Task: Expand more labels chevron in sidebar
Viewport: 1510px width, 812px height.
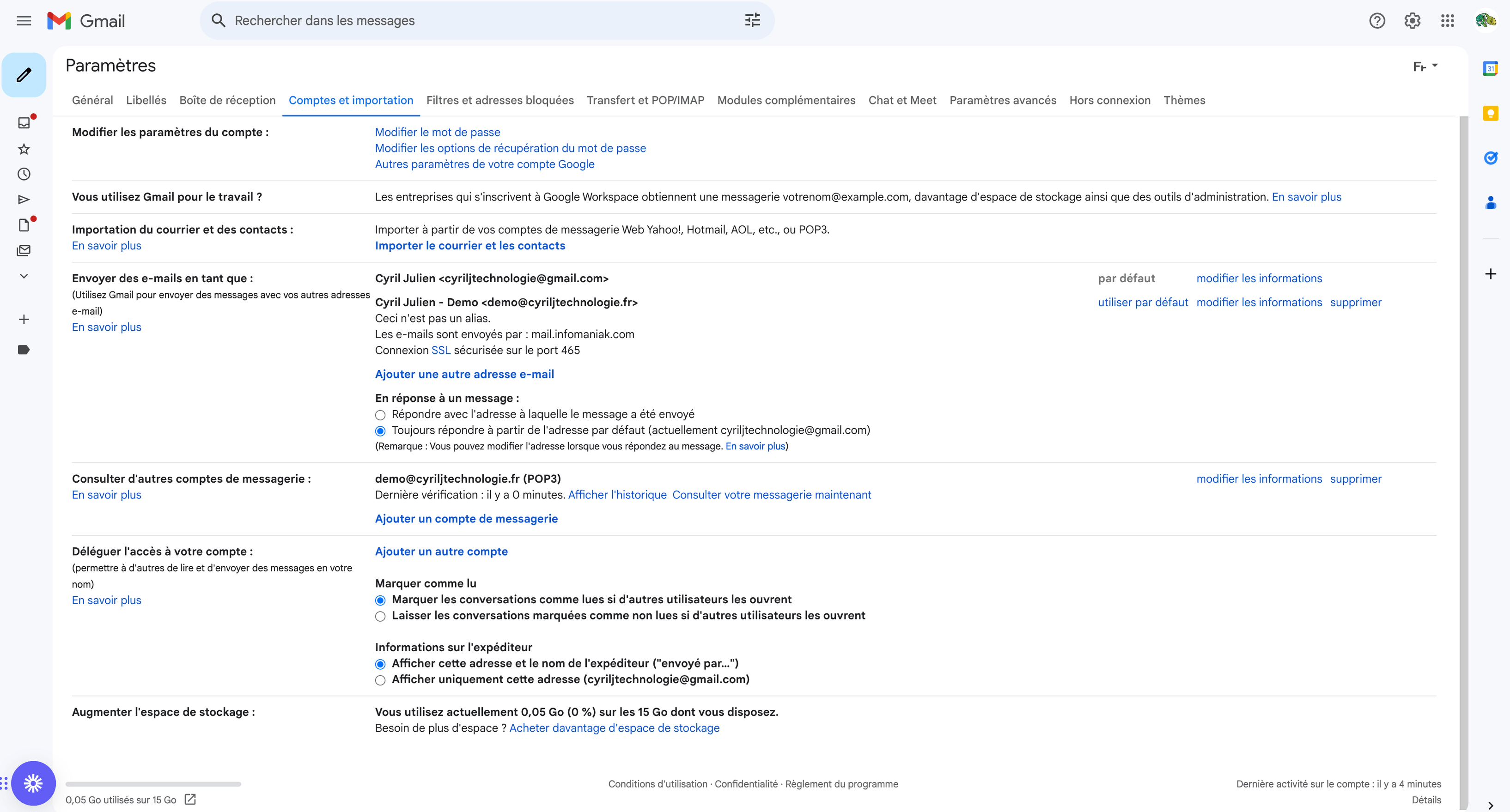Action: [24, 276]
